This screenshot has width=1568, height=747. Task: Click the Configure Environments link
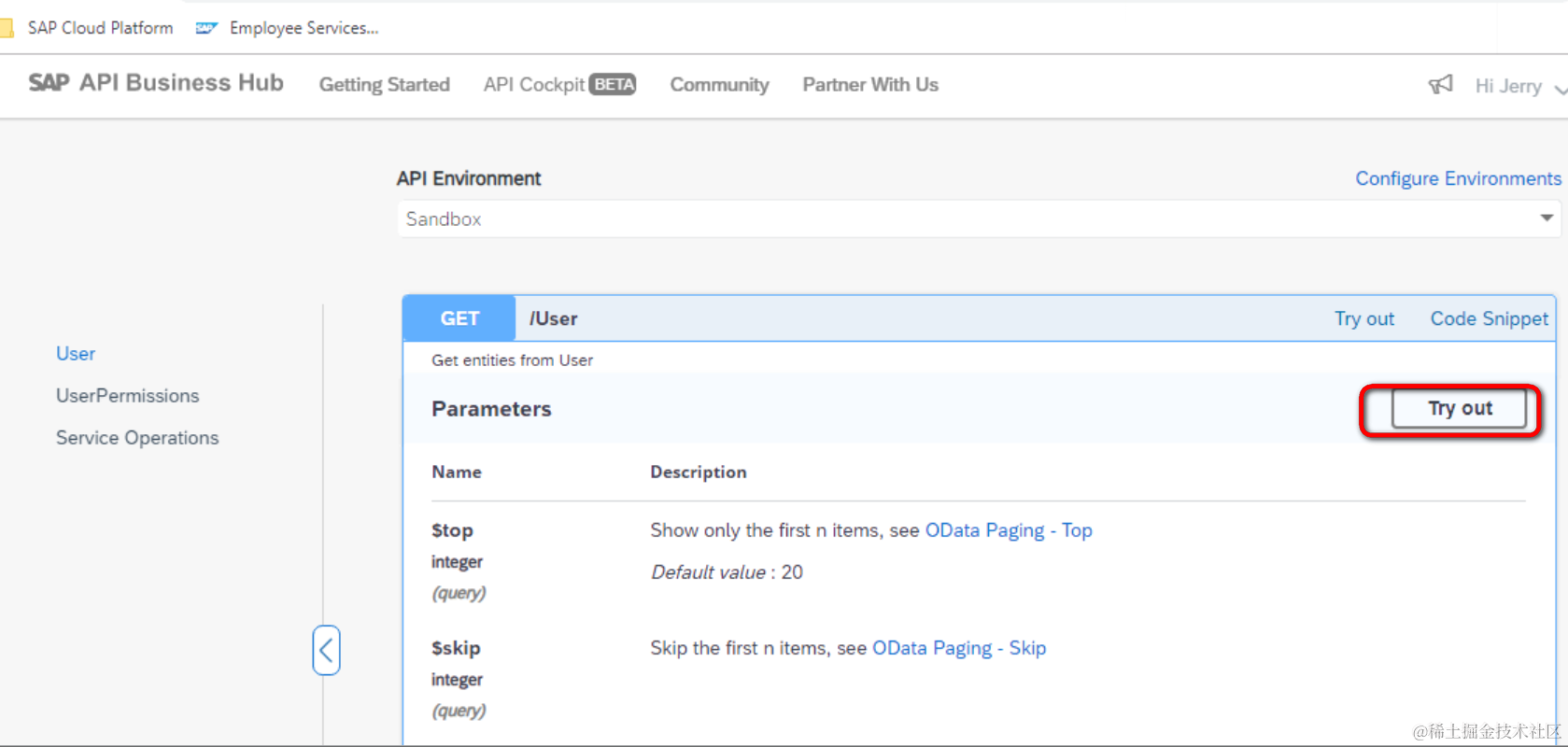tap(1458, 178)
